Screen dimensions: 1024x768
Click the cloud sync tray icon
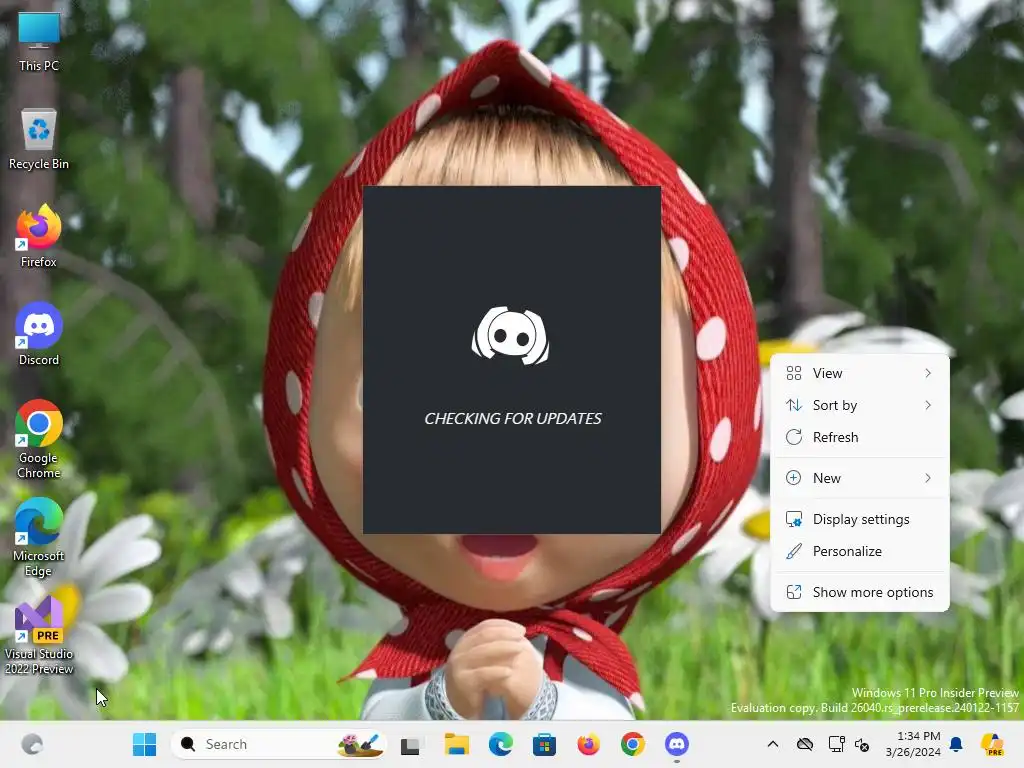(x=805, y=744)
